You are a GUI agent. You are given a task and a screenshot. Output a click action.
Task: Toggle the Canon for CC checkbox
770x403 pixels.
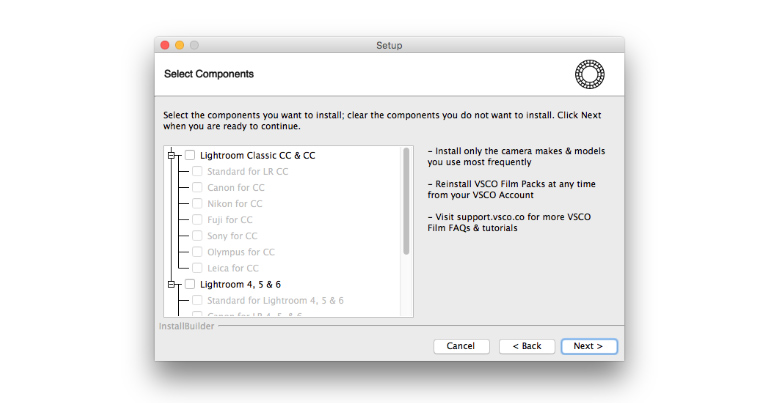tap(197, 187)
